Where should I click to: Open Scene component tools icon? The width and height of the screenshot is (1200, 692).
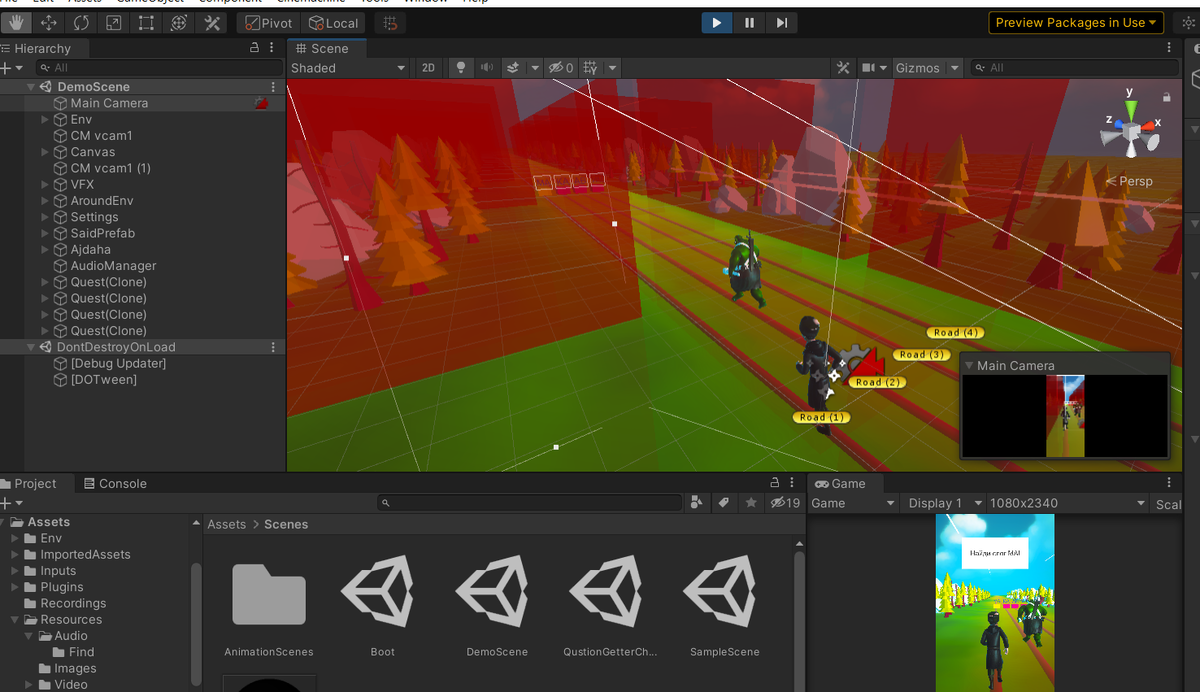click(843, 68)
